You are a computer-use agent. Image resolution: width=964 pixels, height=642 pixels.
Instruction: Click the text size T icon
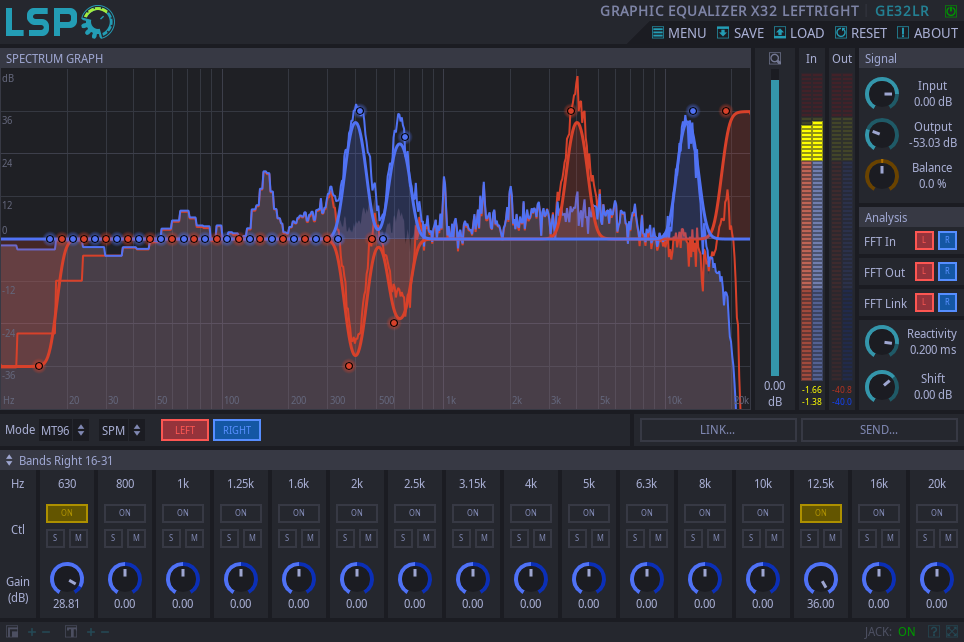(71, 632)
